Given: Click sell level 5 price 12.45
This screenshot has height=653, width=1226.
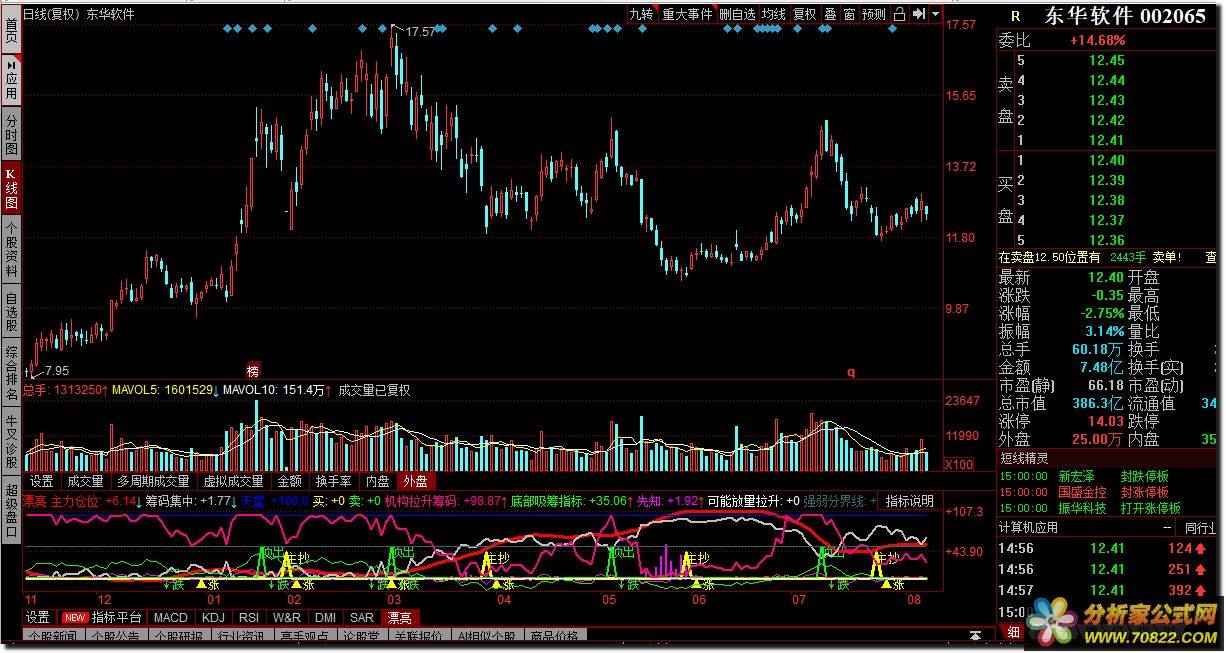Looking at the screenshot, I should pyautogui.click(x=1107, y=60).
